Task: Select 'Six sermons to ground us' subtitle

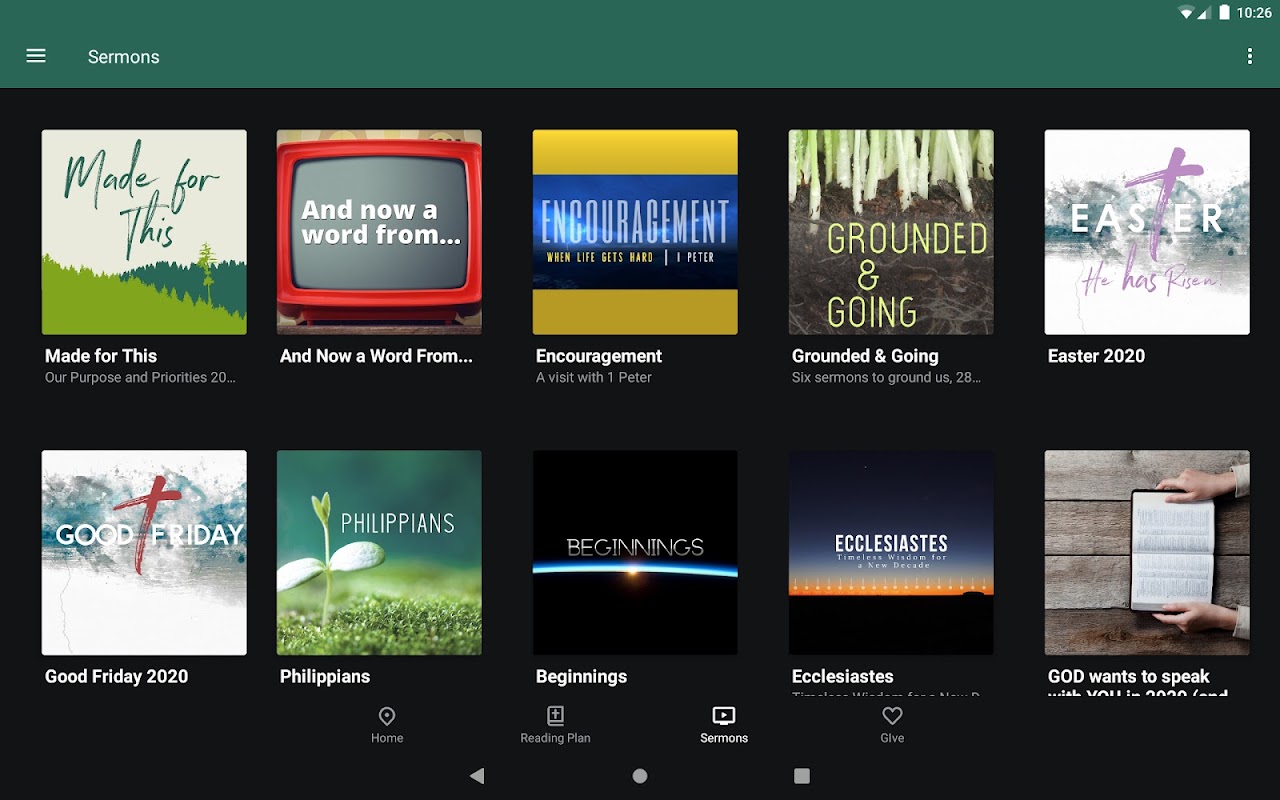Action: (886, 378)
